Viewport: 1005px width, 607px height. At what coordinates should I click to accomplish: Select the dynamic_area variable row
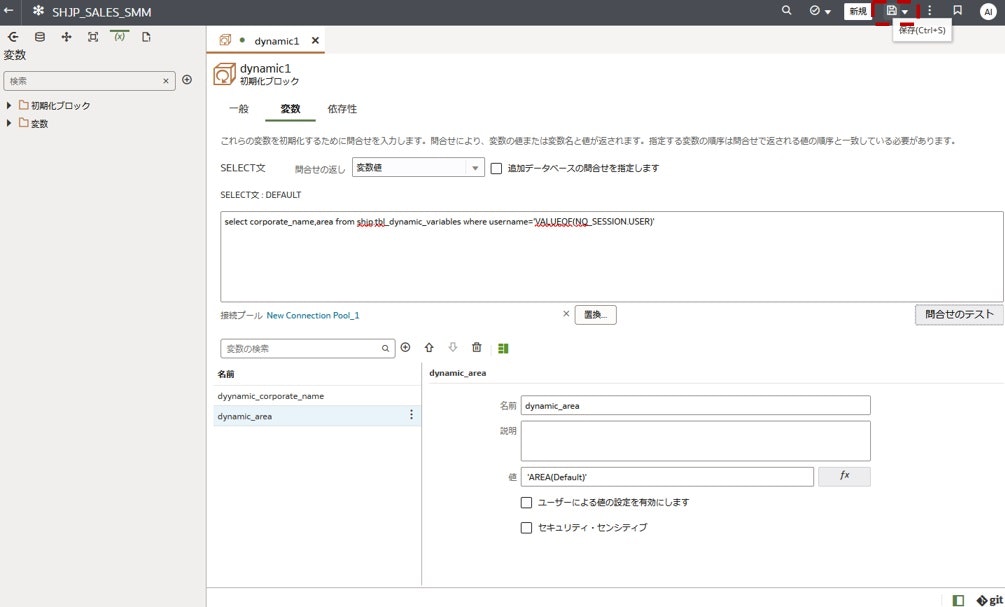(x=317, y=416)
